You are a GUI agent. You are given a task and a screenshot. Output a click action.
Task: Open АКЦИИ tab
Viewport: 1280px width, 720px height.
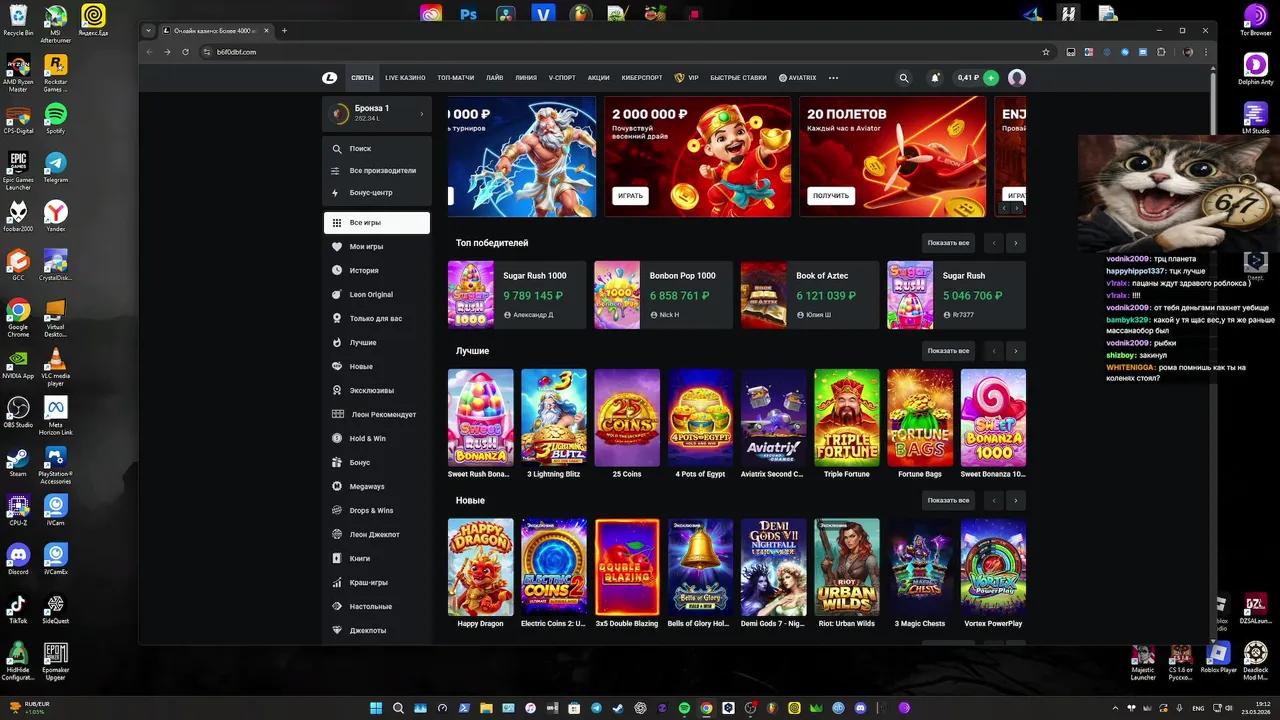pos(599,78)
